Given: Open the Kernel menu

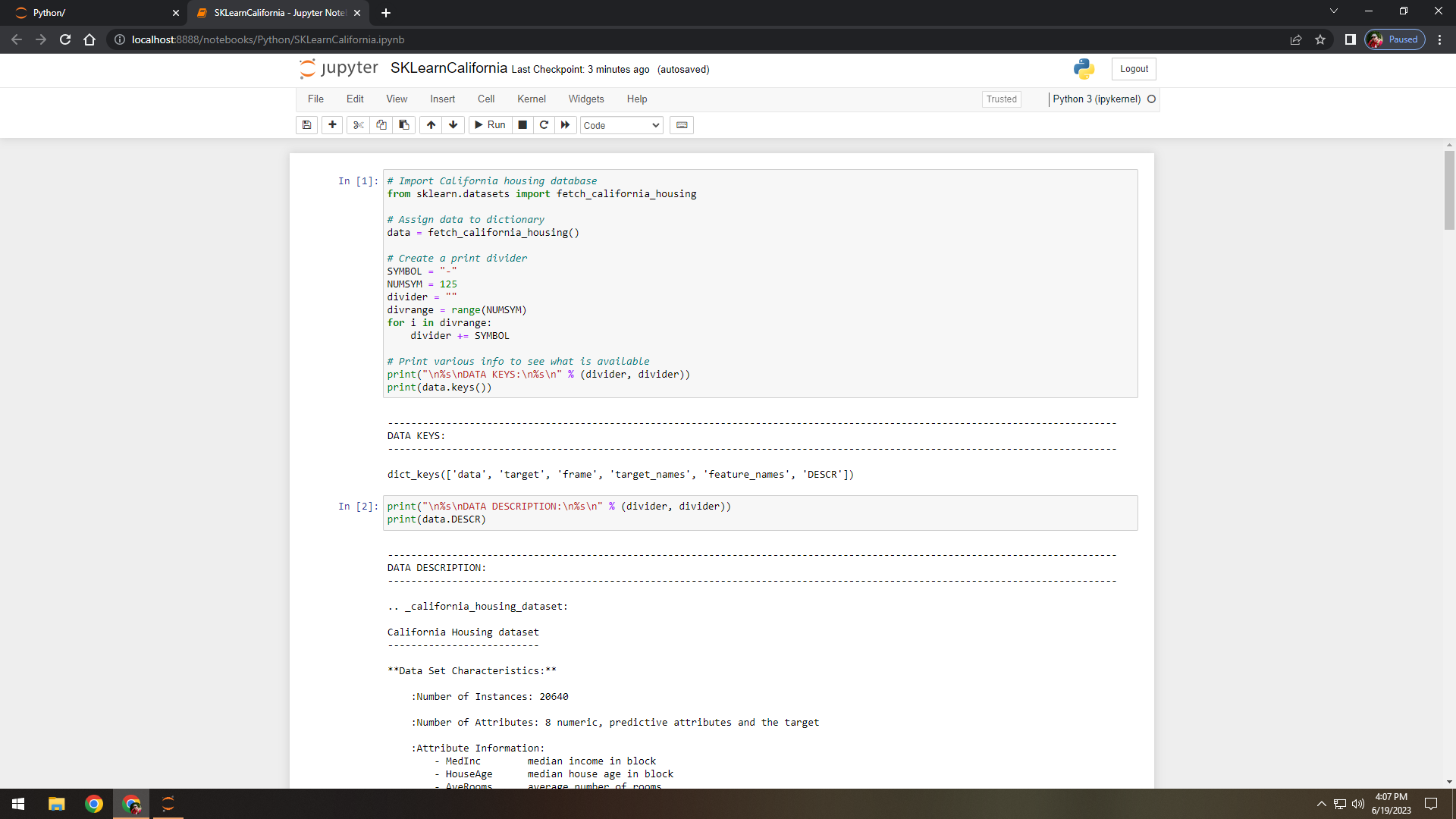Looking at the screenshot, I should click(531, 99).
